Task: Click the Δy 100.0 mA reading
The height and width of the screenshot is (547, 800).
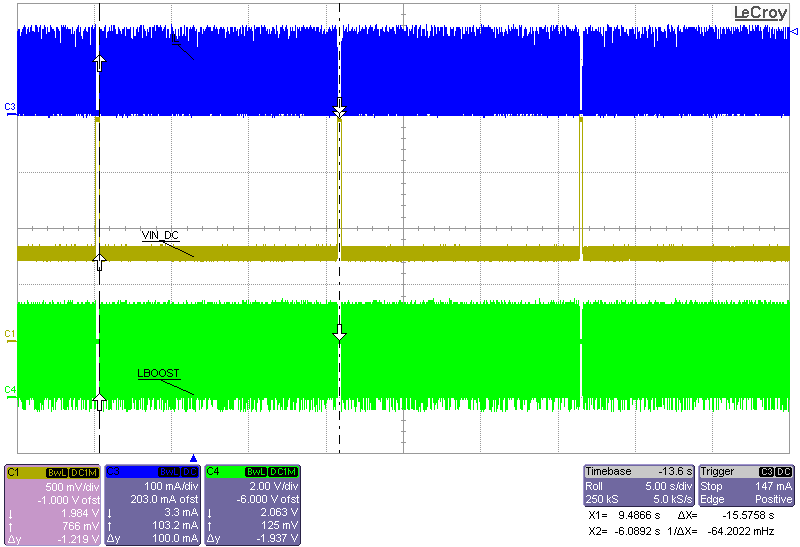Action: tap(153, 538)
